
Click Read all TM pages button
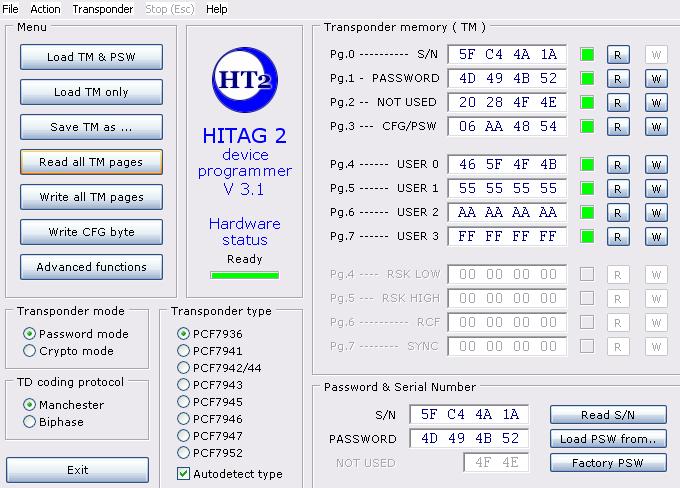pyautogui.click(x=91, y=162)
